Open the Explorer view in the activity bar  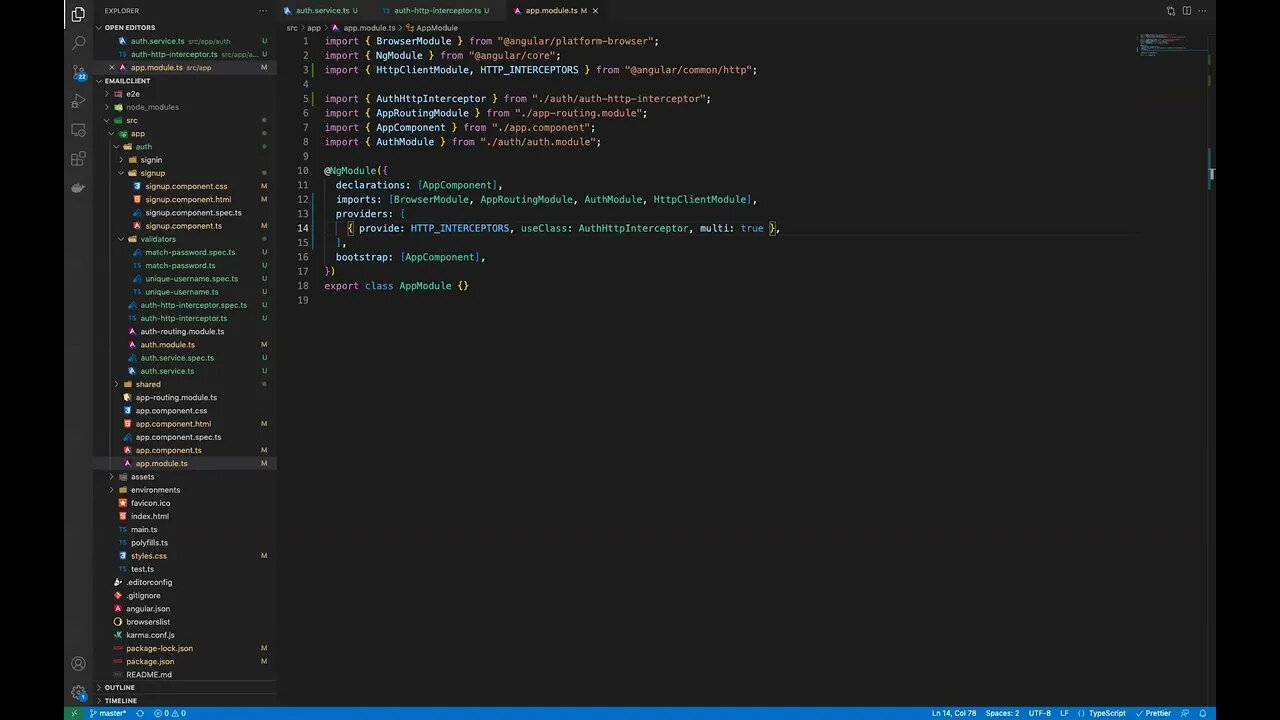tap(78, 14)
